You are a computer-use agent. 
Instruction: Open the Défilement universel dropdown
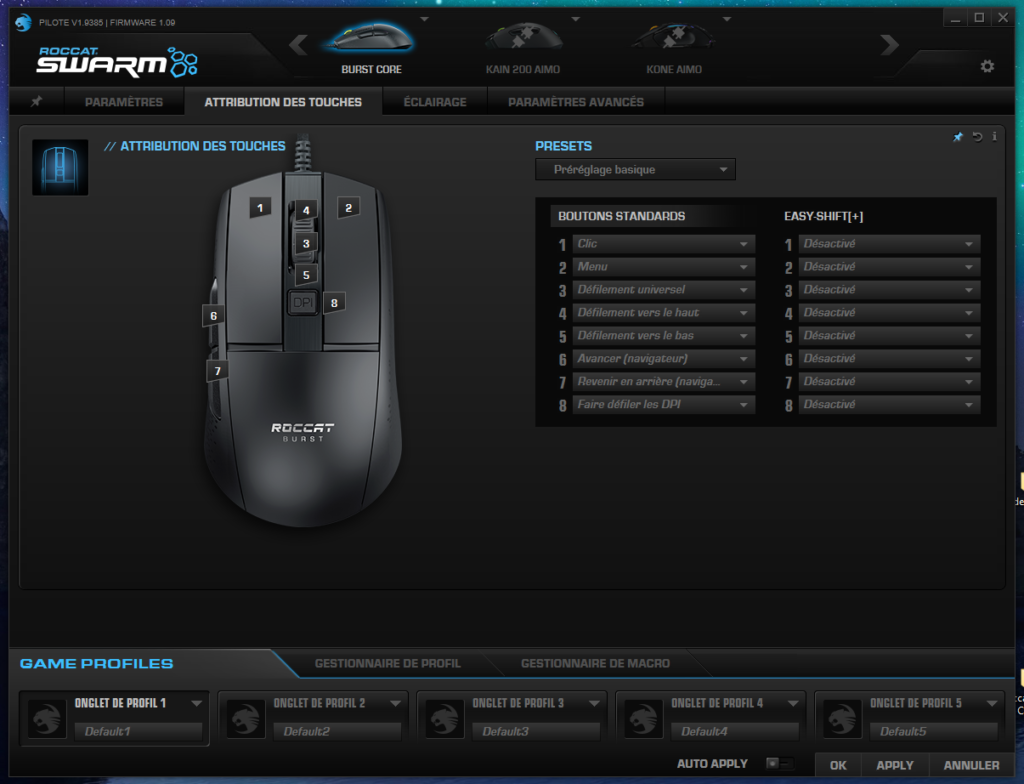tap(664, 289)
